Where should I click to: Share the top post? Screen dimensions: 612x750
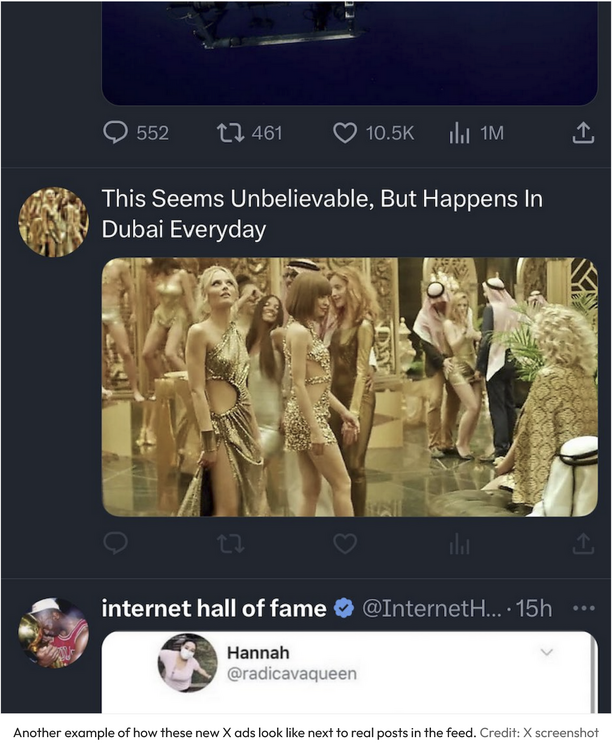pyautogui.click(x=583, y=133)
